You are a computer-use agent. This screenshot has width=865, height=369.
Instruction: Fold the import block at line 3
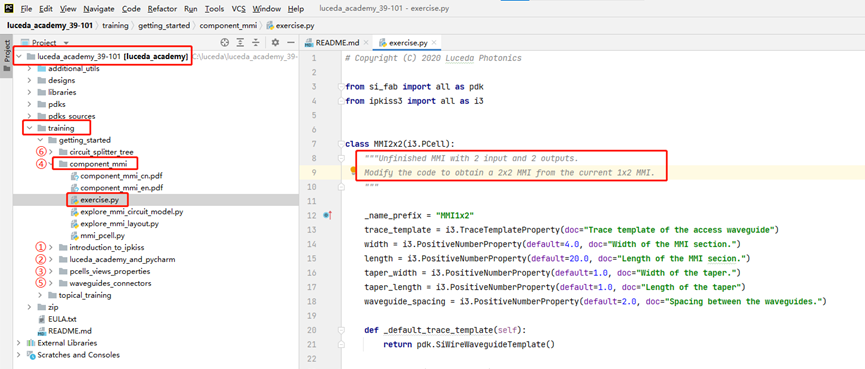(341, 87)
